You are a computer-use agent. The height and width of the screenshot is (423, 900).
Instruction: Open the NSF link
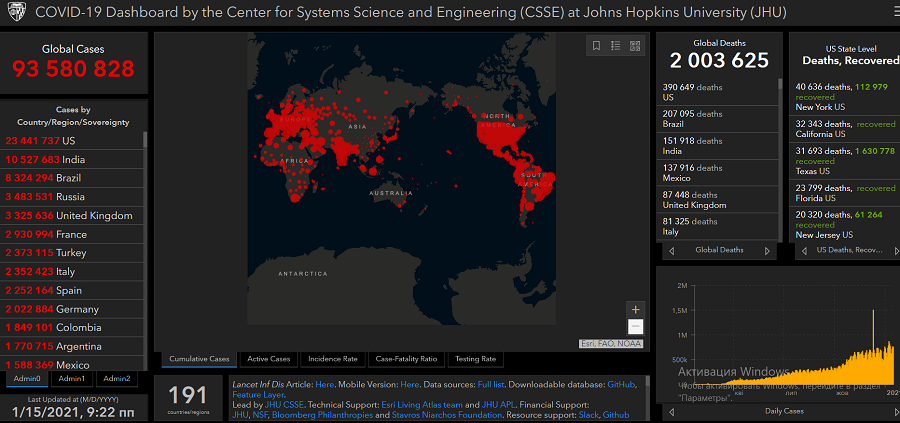[259, 415]
